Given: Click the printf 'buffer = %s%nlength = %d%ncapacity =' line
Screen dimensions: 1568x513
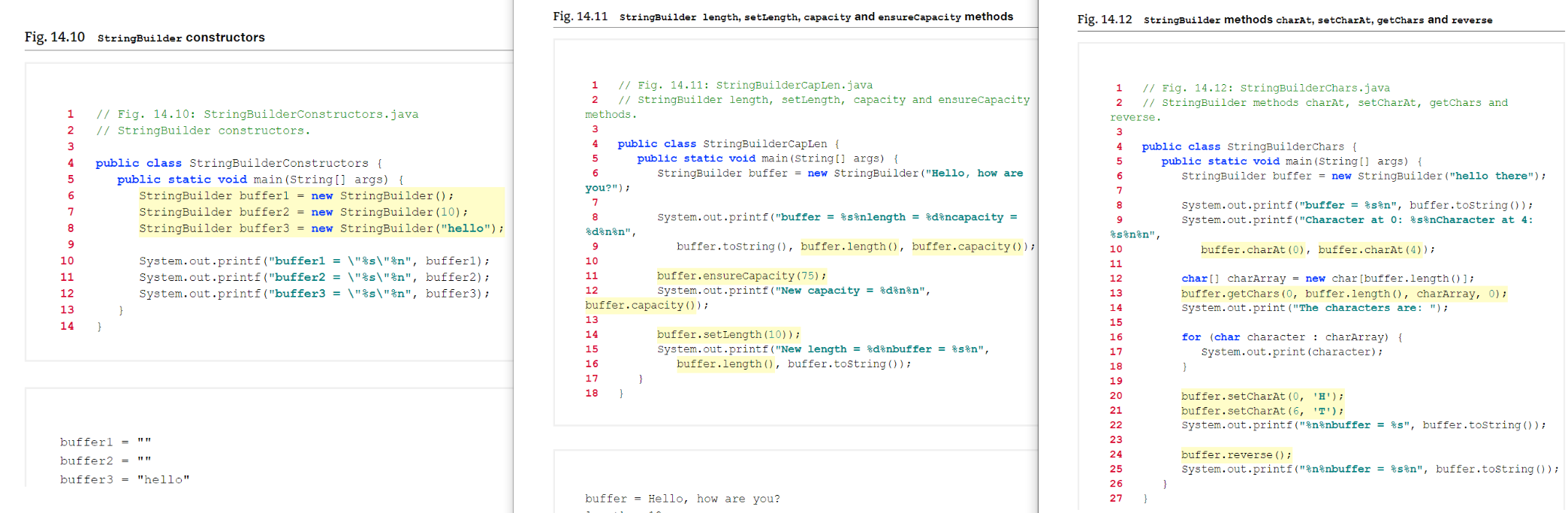Looking at the screenshot, I should pos(837,217).
